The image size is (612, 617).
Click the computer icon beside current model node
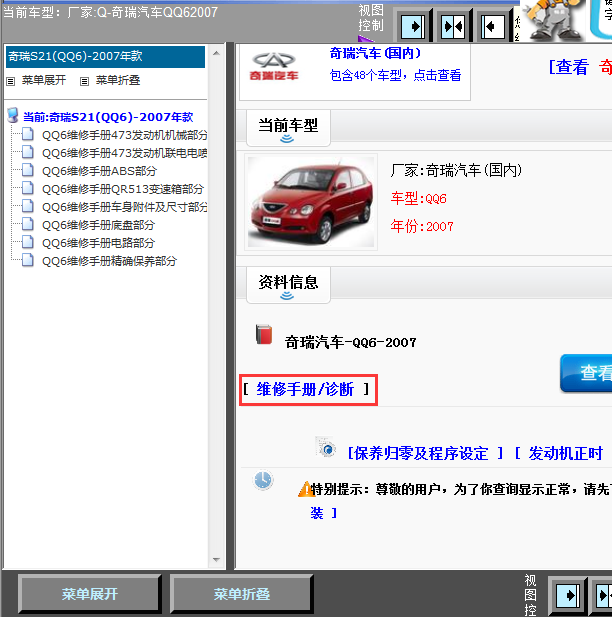(13, 116)
